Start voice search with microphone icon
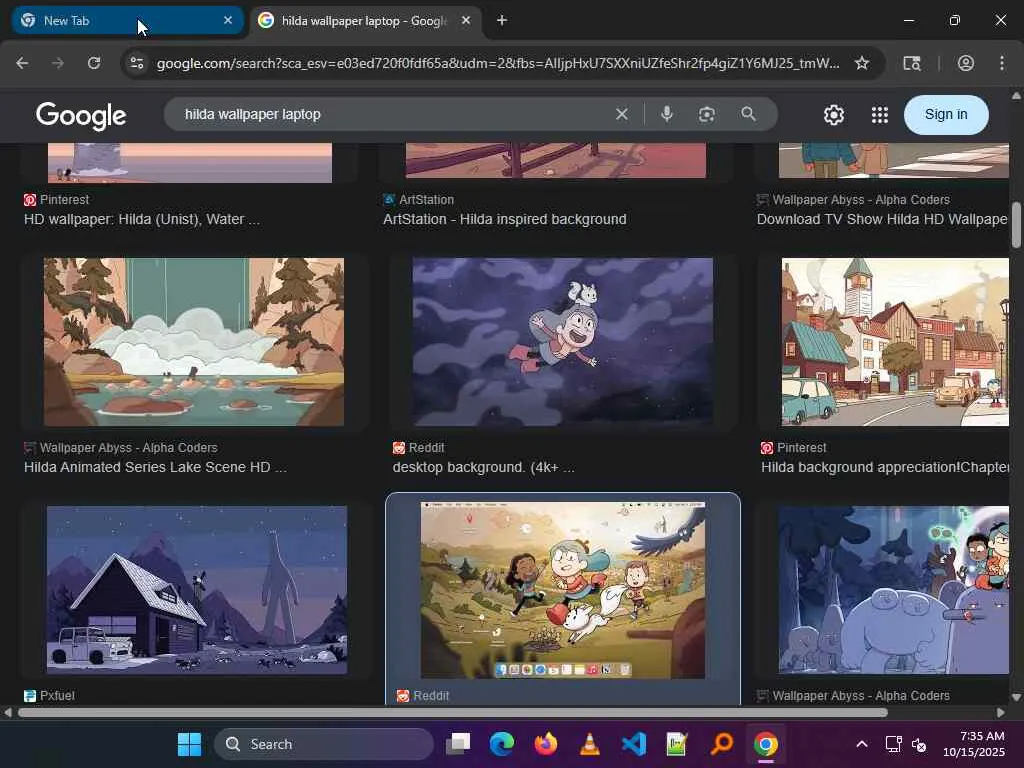This screenshot has height=768, width=1024. coord(667,114)
